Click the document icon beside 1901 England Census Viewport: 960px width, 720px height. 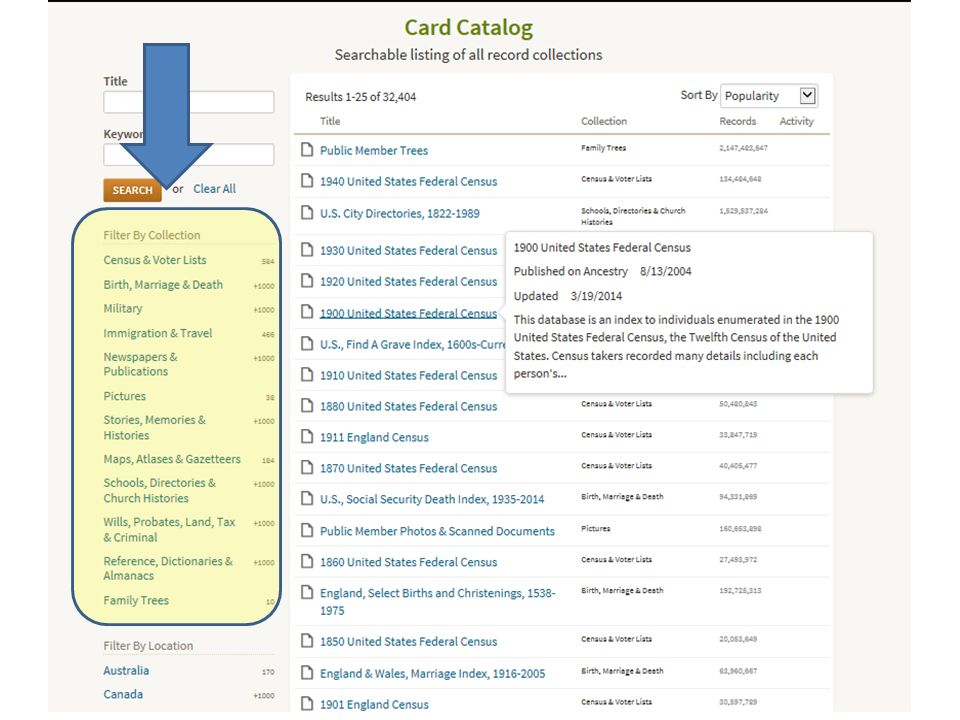pyautogui.click(x=307, y=703)
